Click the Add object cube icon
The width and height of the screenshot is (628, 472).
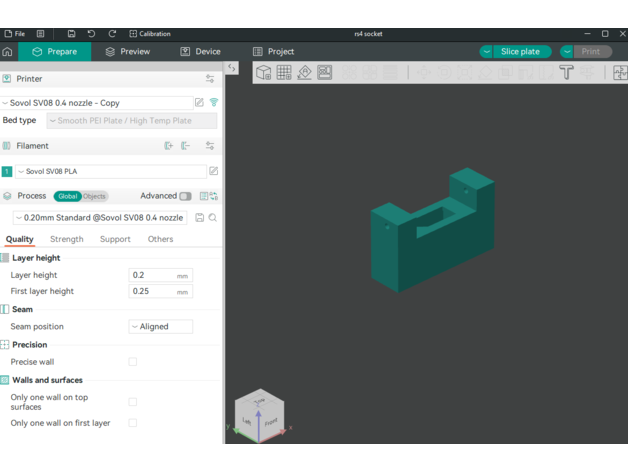click(x=263, y=72)
